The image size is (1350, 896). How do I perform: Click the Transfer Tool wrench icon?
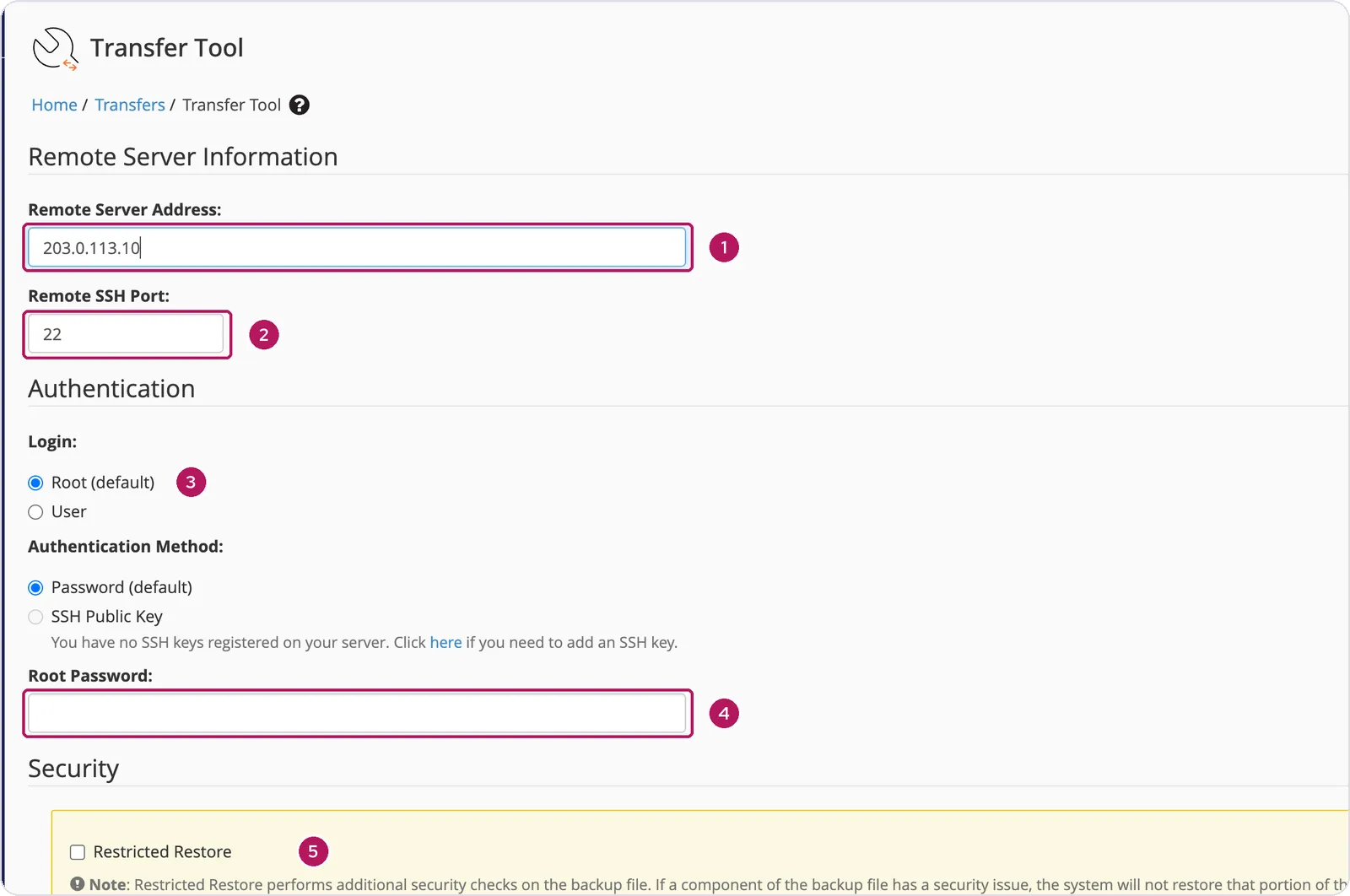point(55,49)
